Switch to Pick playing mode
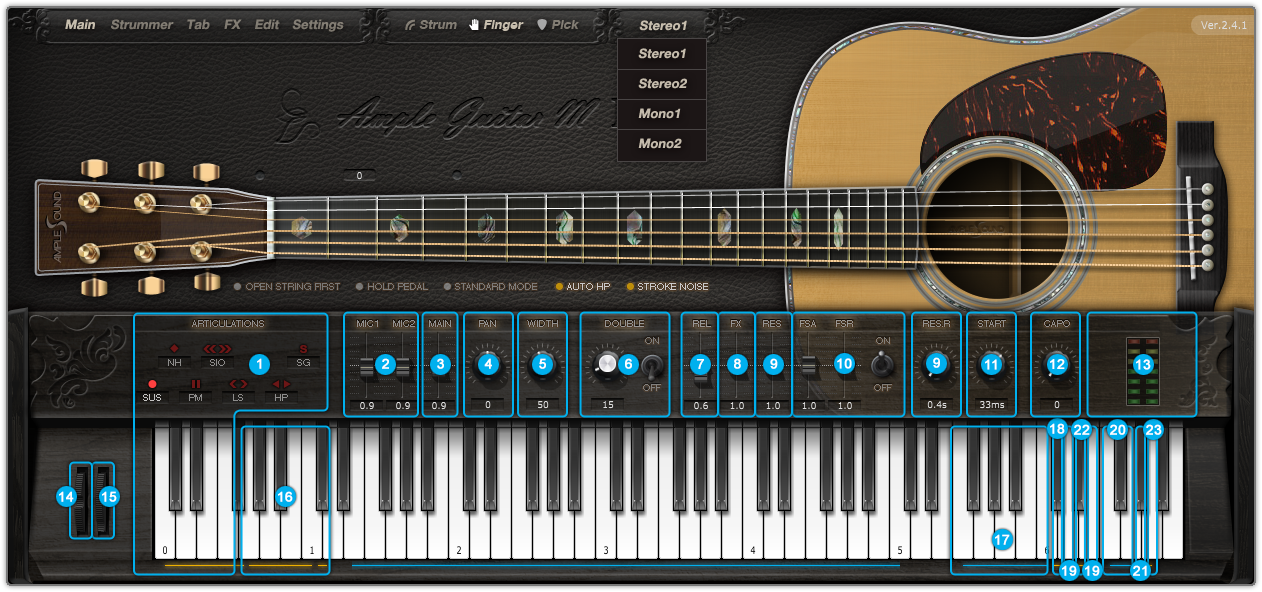The width and height of the screenshot is (1262, 592). pos(558,25)
